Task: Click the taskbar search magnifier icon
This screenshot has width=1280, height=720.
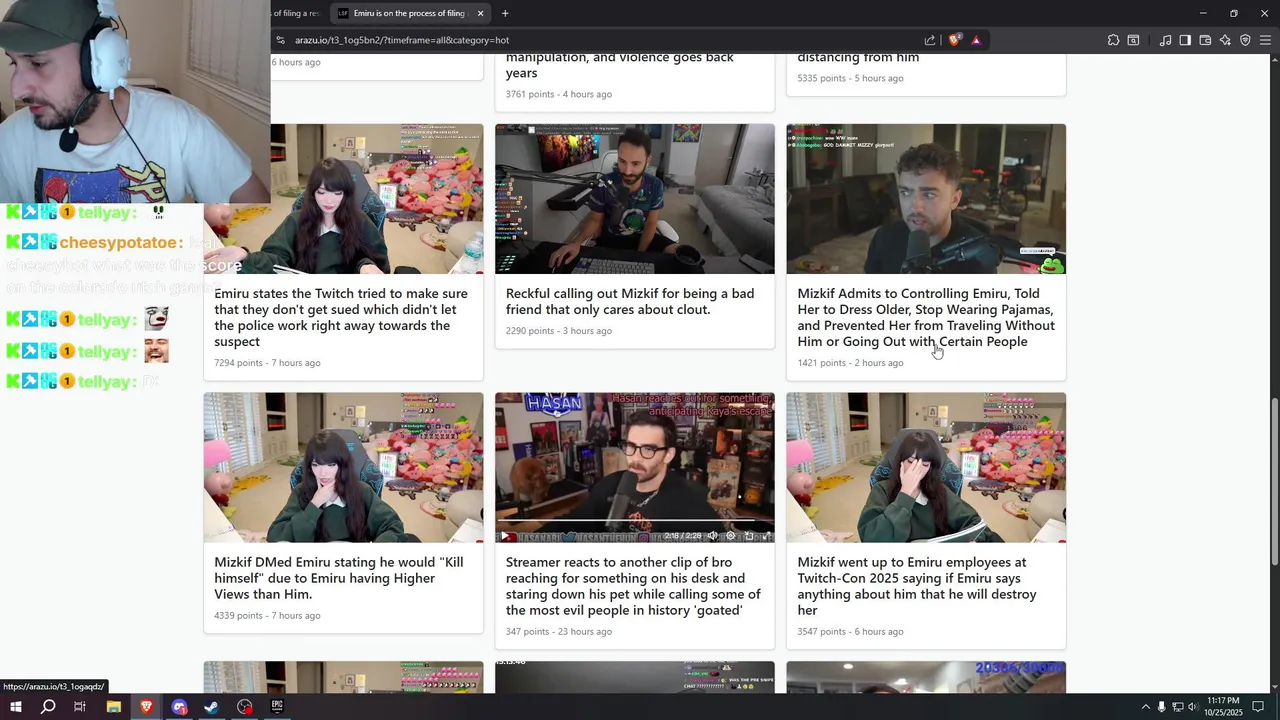Action: 48,707
